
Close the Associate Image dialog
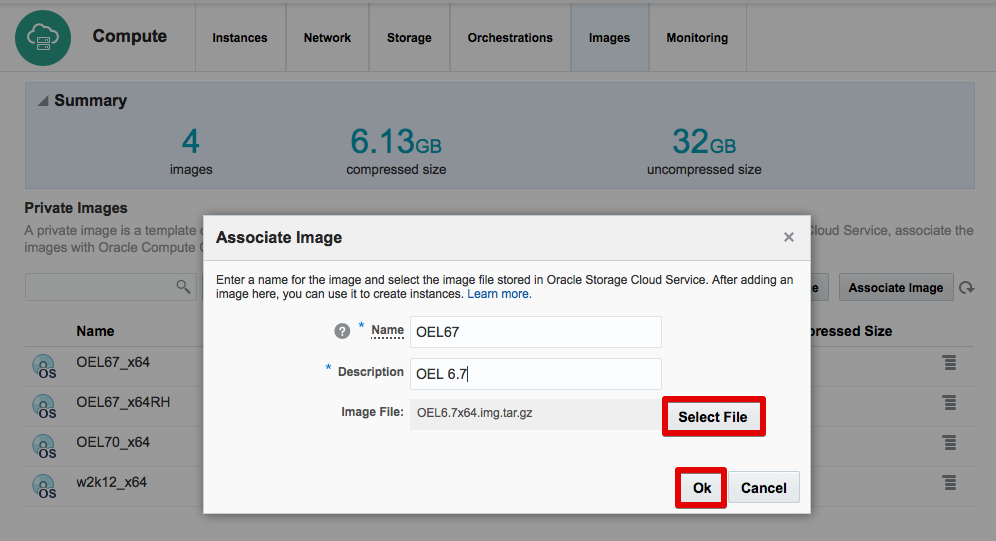tap(789, 237)
